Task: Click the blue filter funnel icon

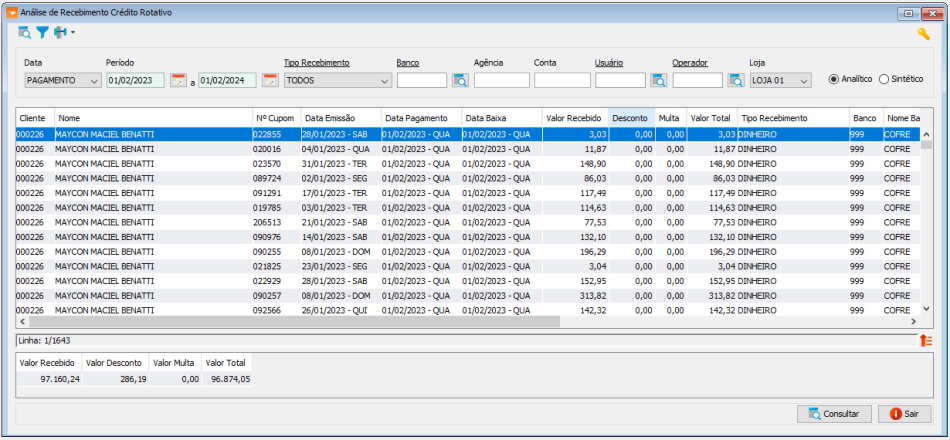Action: (x=43, y=33)
